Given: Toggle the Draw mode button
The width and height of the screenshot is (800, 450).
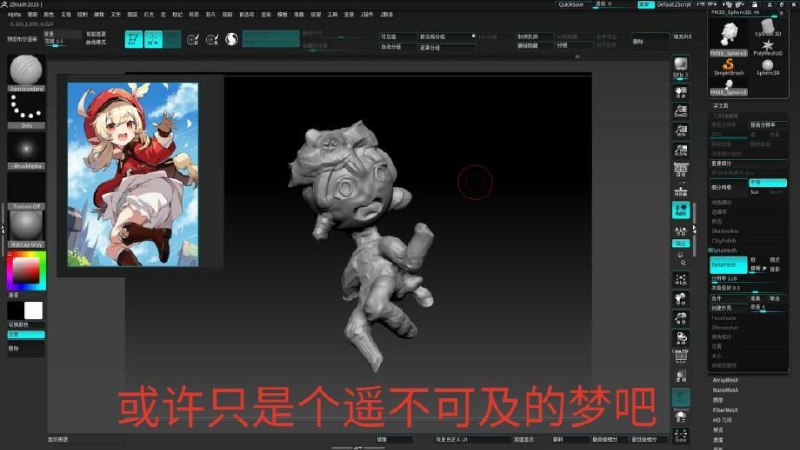Looking at the screenshot, I should [153, 39].
